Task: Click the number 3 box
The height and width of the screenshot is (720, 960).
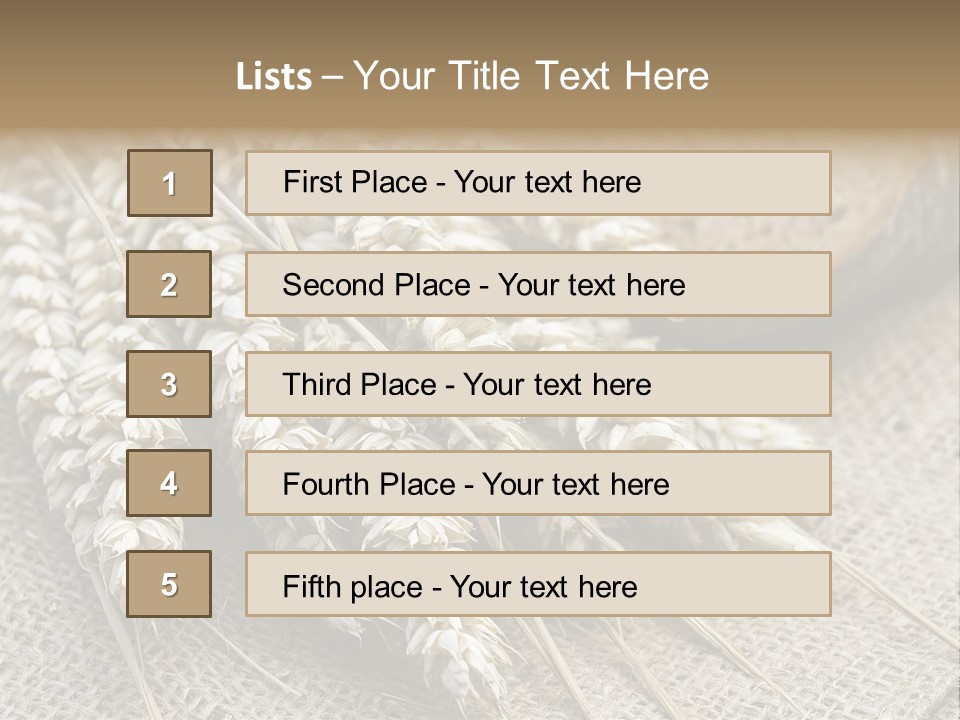Action: click(x=169, y=384)
